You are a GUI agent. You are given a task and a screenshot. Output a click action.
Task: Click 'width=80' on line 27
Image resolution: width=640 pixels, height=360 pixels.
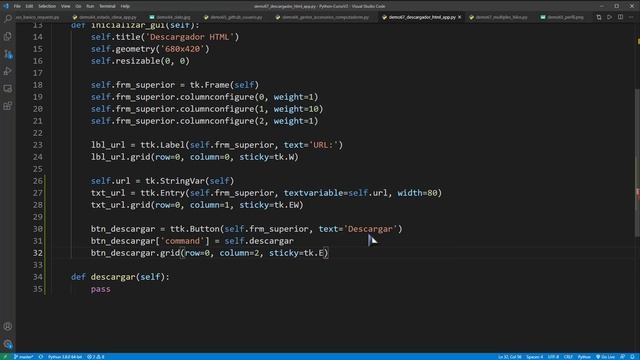point(418,193)
